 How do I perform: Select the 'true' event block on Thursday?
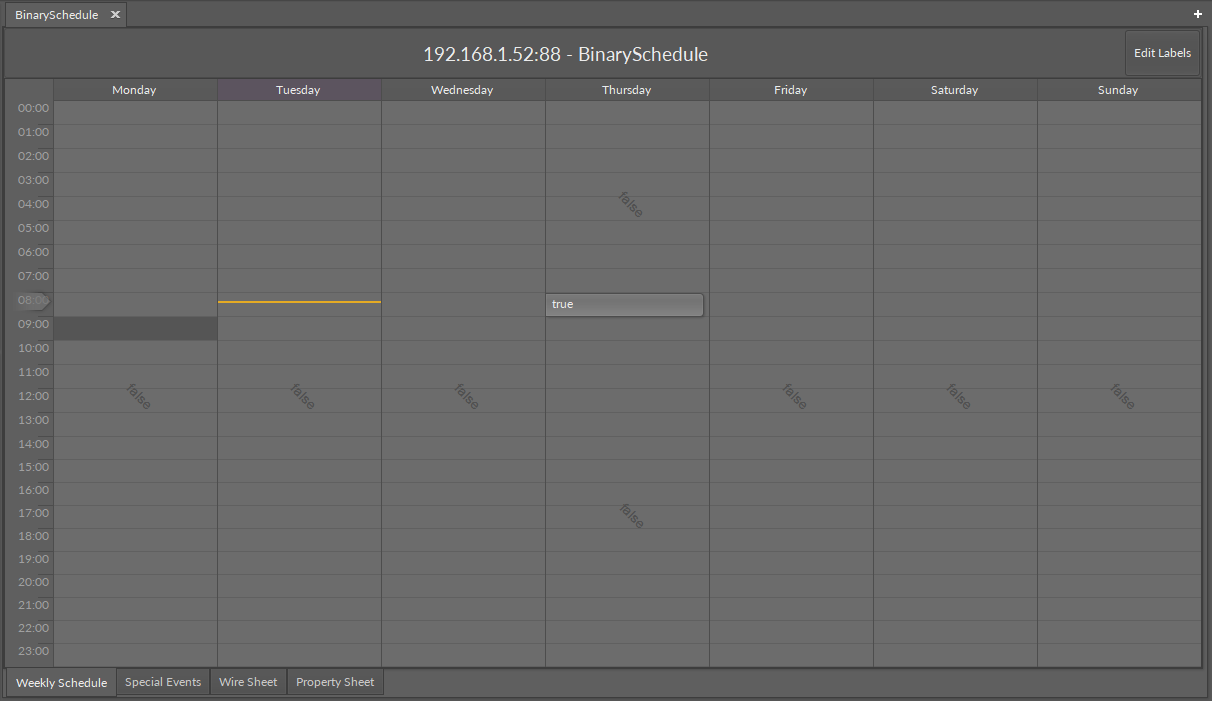point(624,304)
